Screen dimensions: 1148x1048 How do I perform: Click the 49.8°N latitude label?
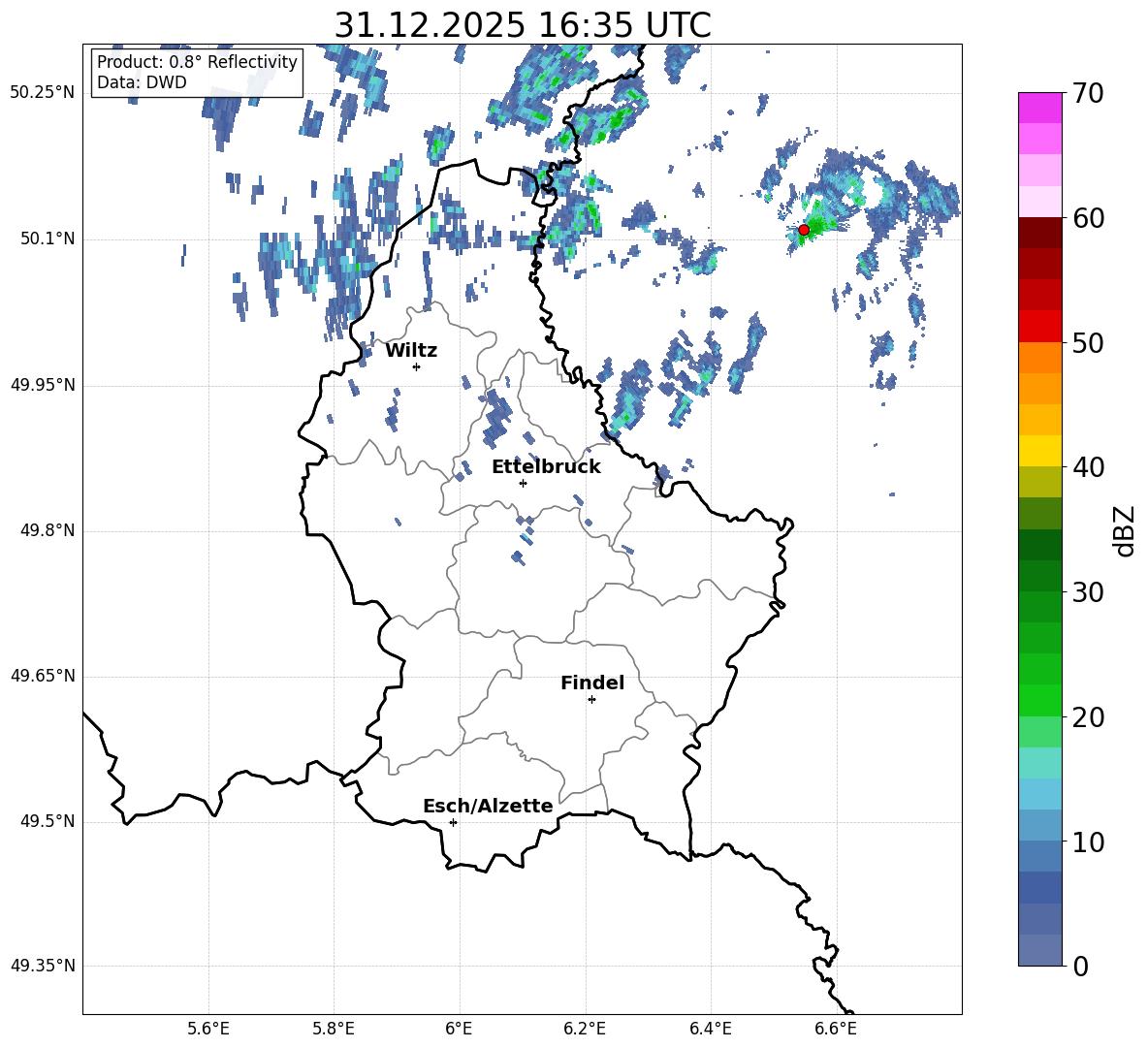pyautogui.click(x=48, y=530)
